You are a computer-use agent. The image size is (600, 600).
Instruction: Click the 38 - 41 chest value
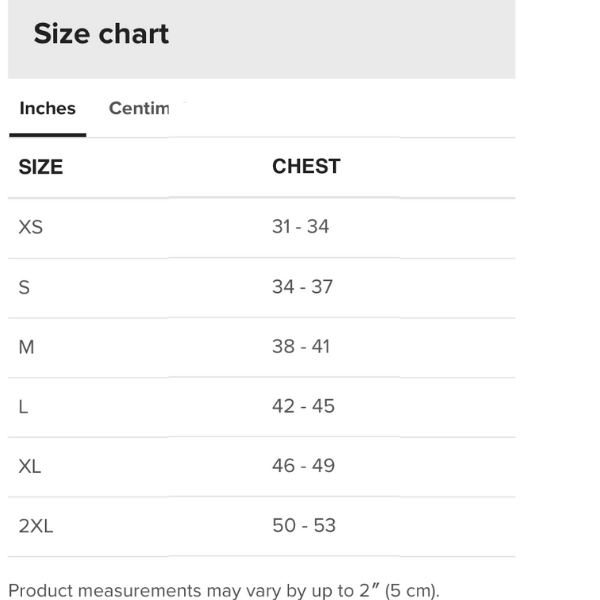(x=301, y=346)
